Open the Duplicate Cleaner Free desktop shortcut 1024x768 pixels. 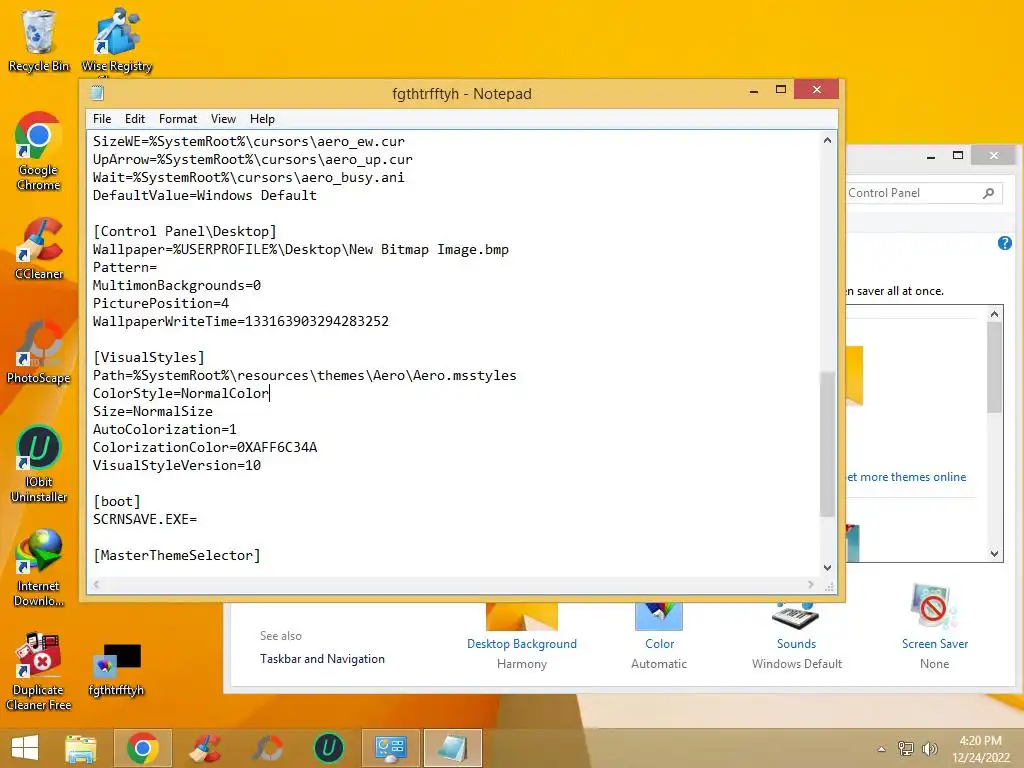tap(39, 671)
